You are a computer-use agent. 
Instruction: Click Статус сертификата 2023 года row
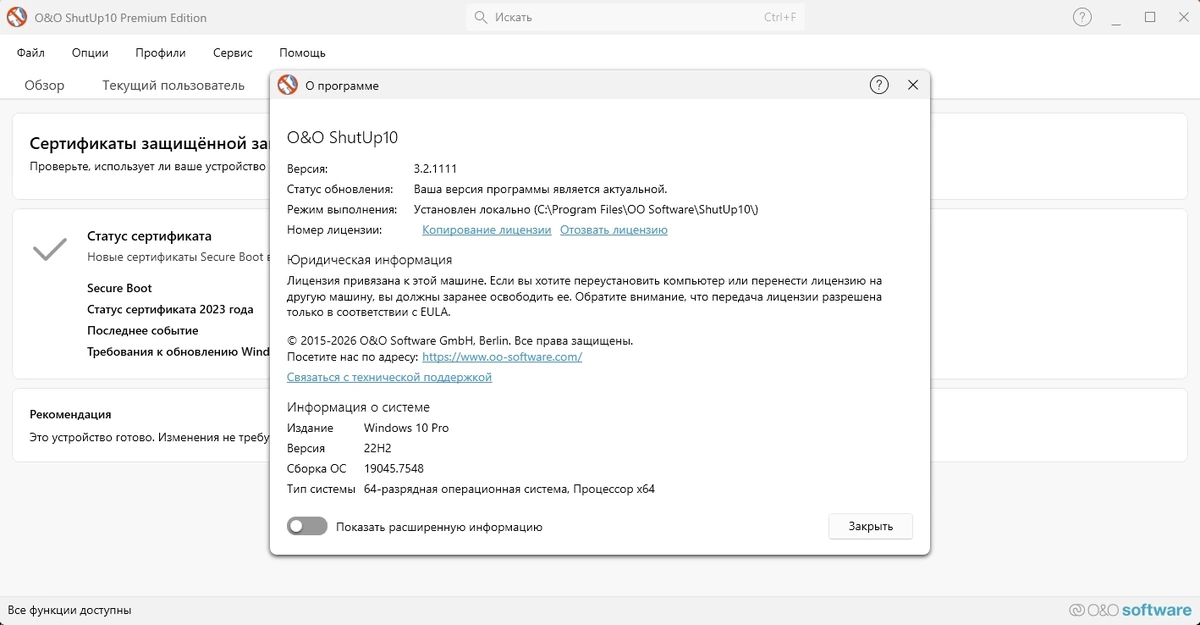pos(170,310)
